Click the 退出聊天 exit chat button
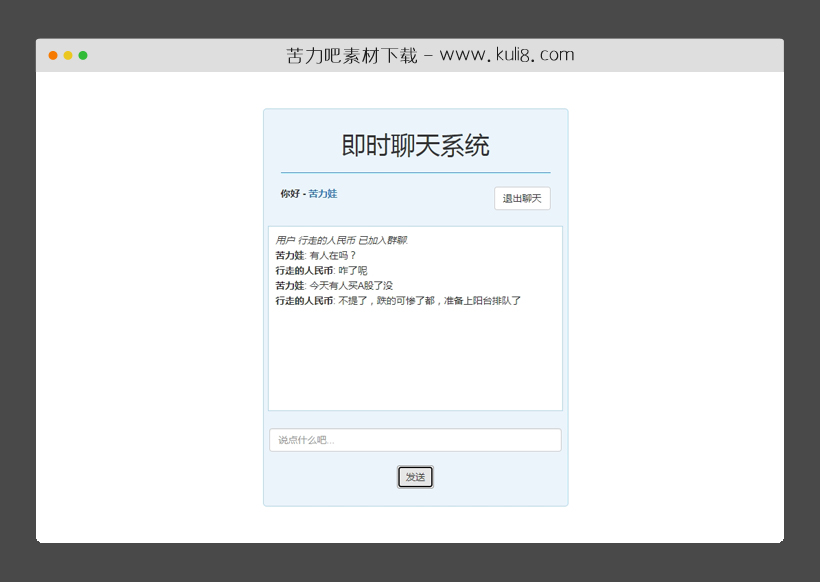 pyautogui.click(x=521, y=198)
